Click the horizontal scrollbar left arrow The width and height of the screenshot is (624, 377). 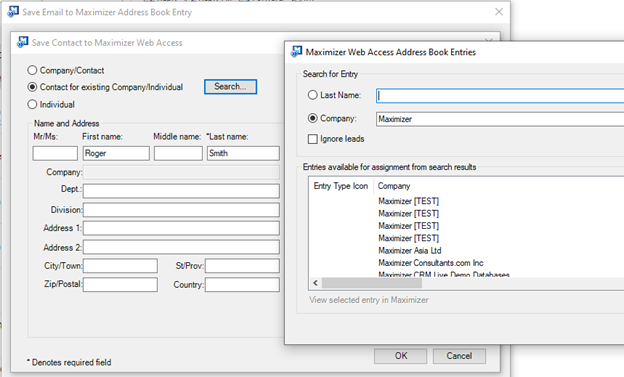pos(315,283)
